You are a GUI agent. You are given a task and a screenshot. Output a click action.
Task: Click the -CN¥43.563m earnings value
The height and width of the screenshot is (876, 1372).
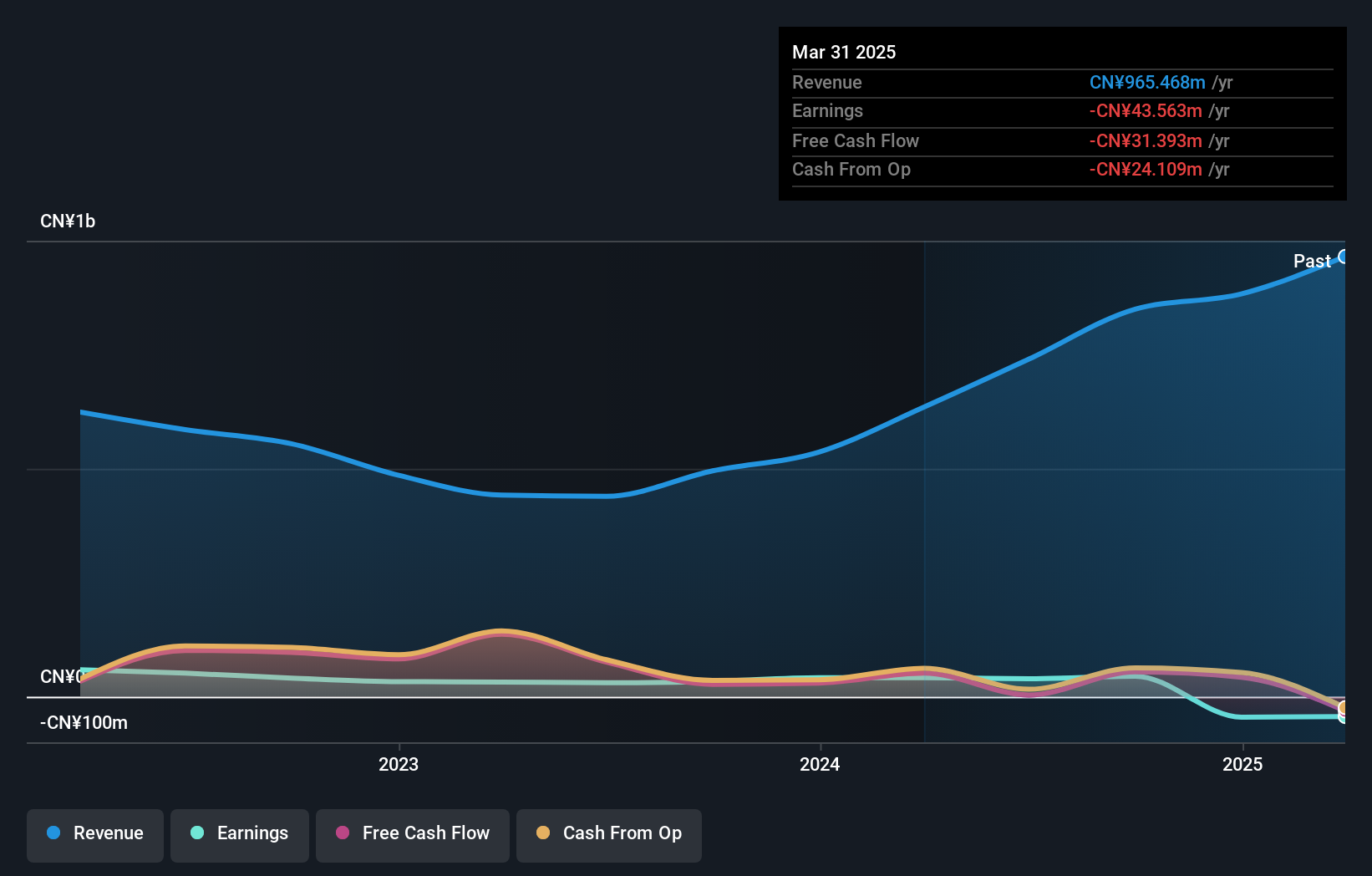pos(1146,110)
